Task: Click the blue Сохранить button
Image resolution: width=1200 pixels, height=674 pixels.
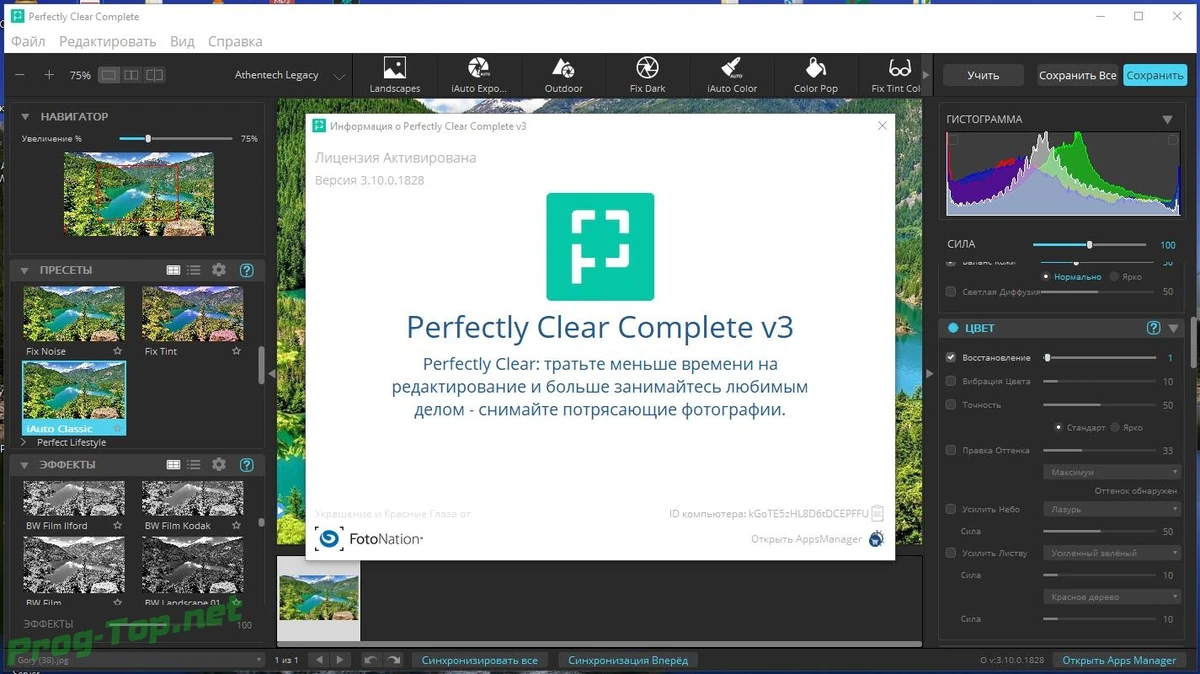Action: (1155, 76)
